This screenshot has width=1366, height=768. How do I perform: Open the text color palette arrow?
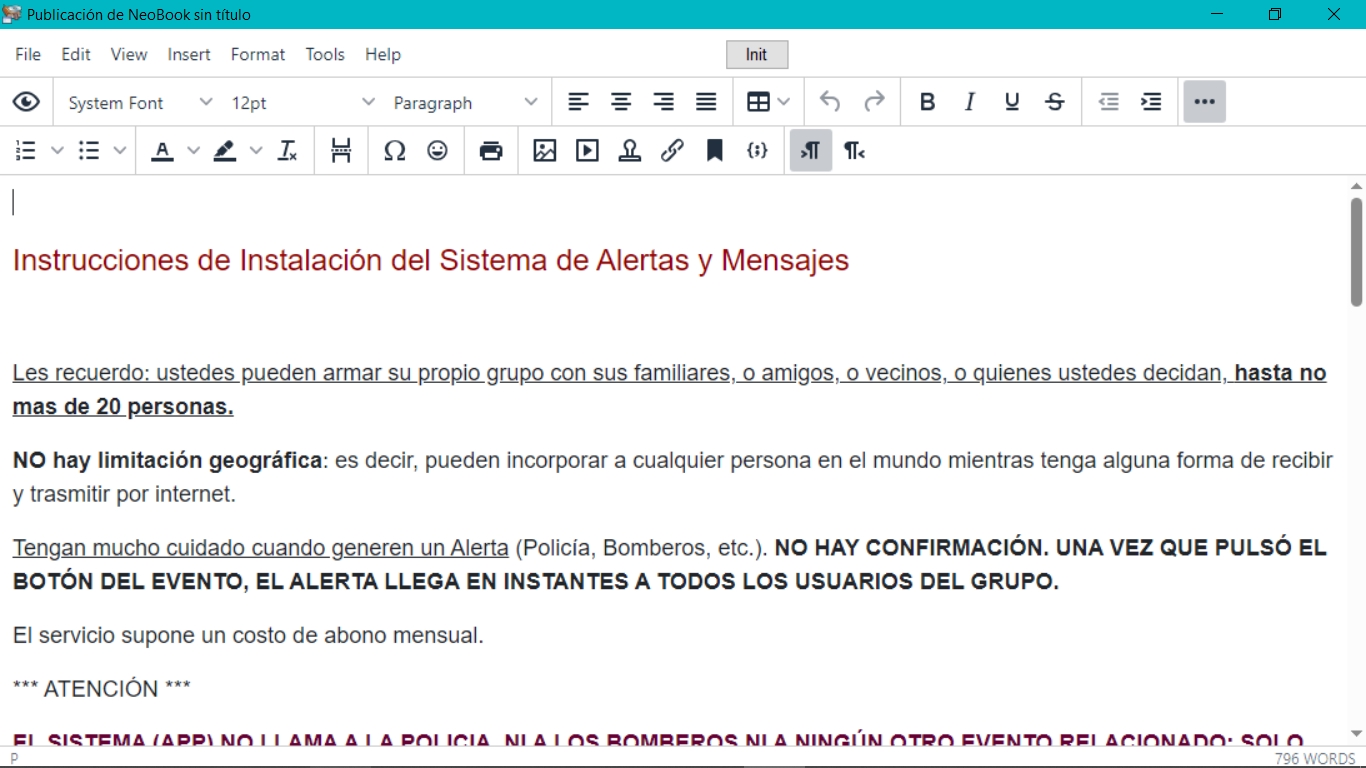[x=193, y=151]
